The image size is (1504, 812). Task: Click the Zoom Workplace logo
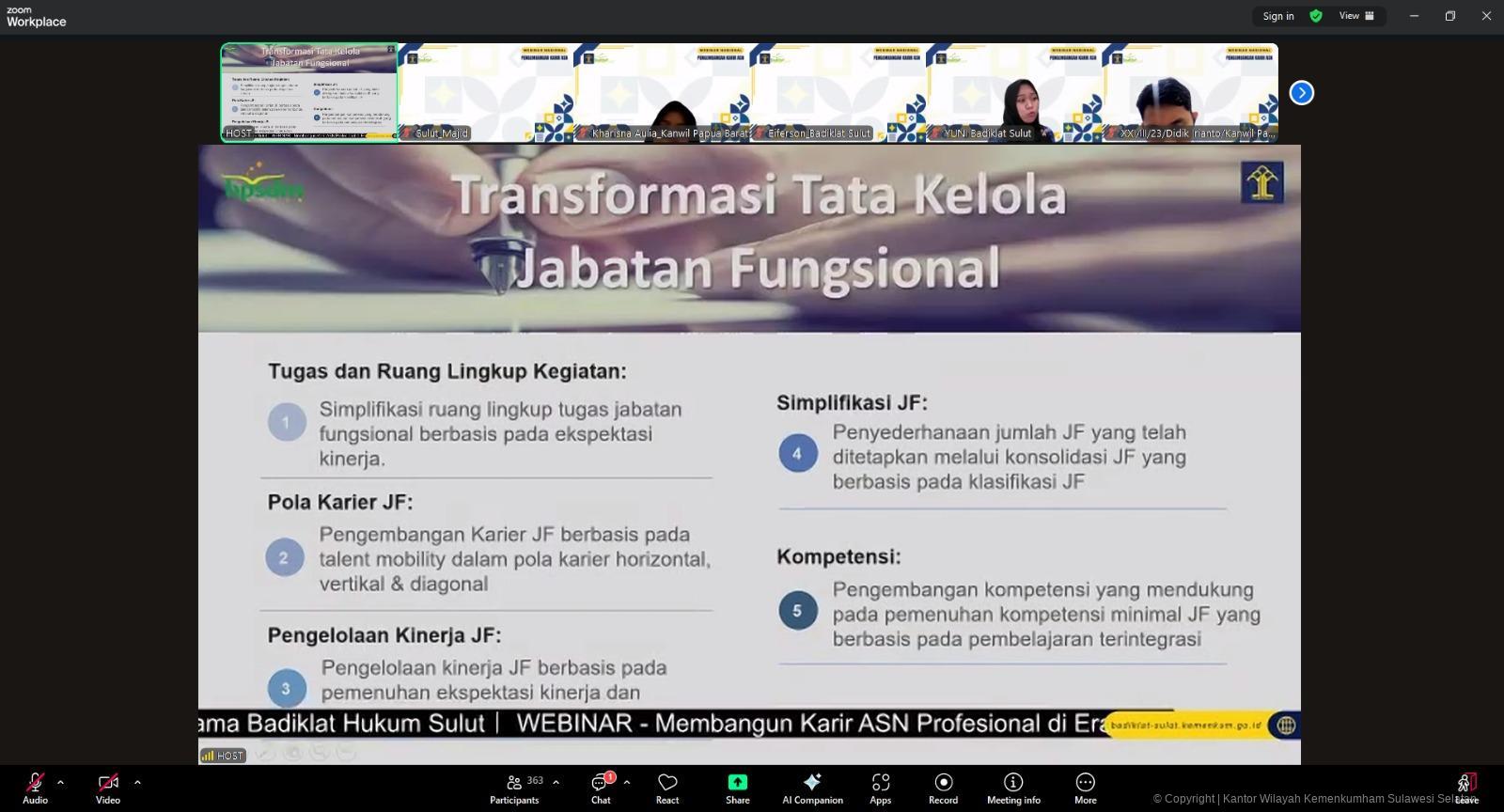36,17
